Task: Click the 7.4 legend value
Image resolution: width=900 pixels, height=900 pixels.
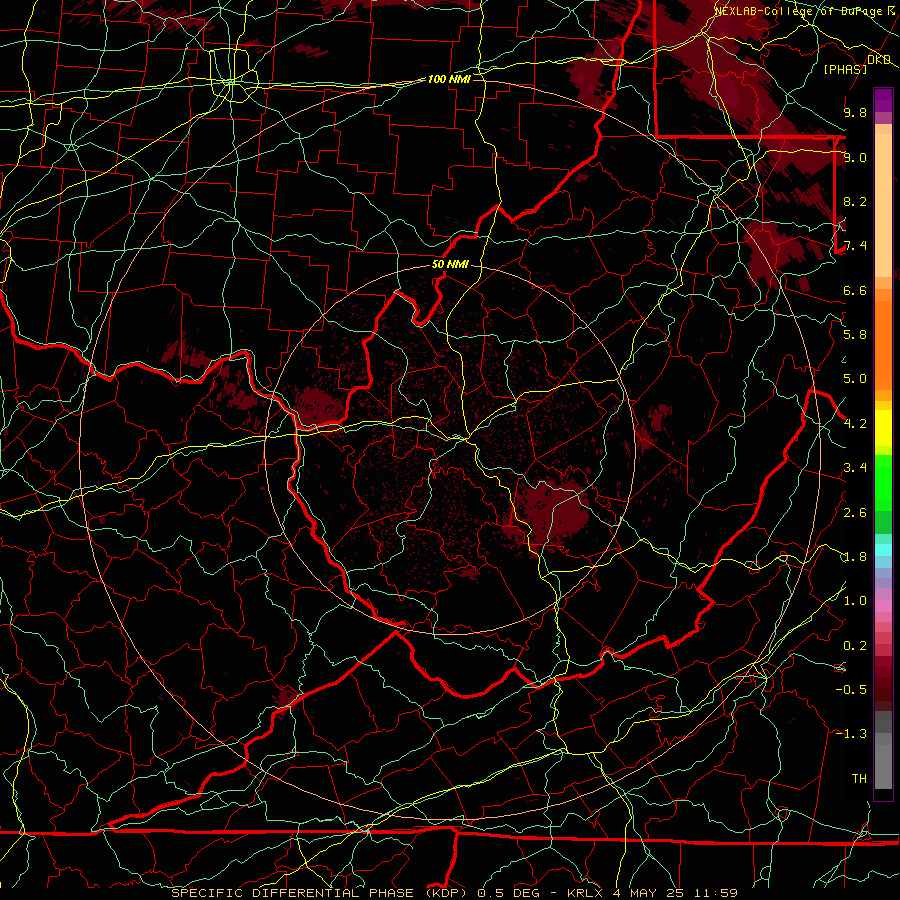Action: coord(855,246)
